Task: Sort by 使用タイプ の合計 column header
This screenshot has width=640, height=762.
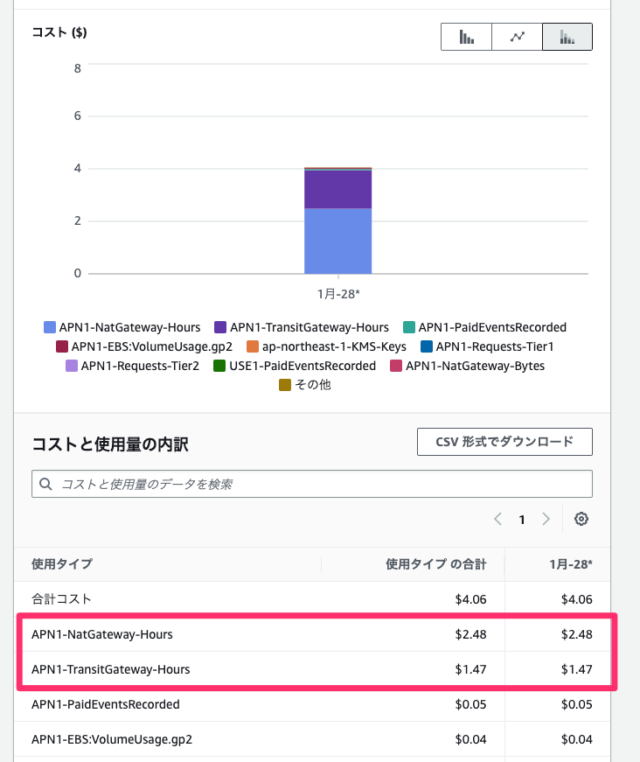Action: pyautogui.click(x=435, y=564)
